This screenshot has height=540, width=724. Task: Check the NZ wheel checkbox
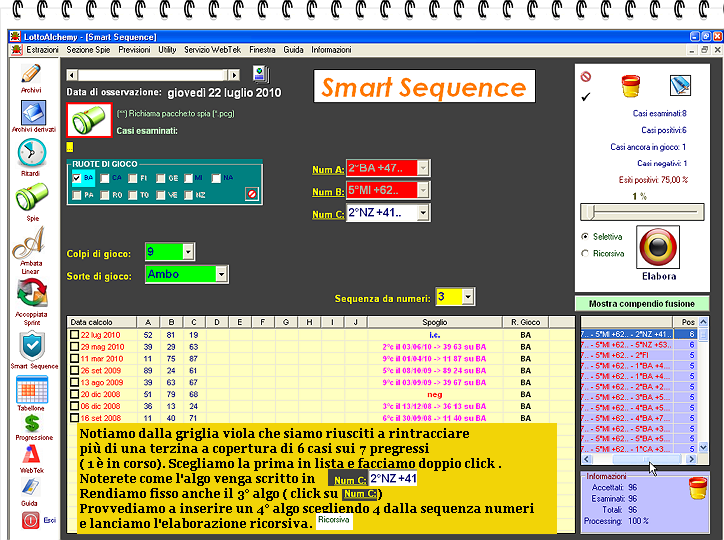(x=188, y=195)
